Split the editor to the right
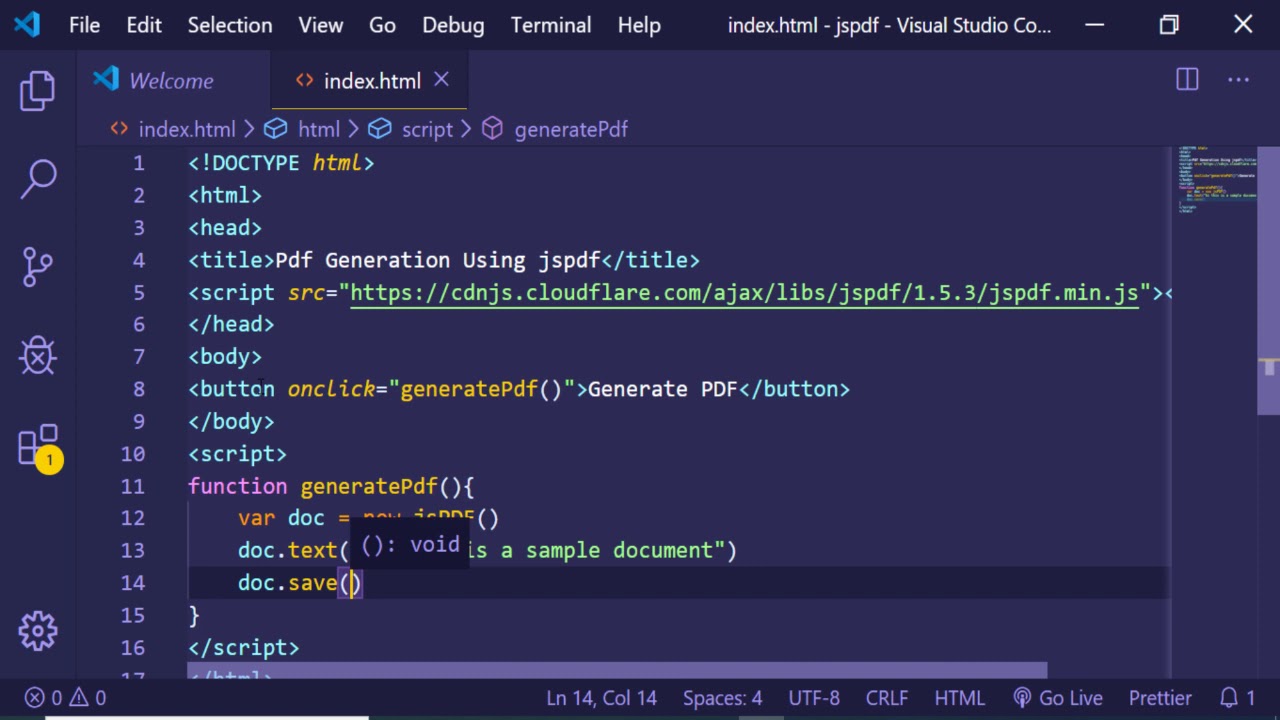 [x=1187, y=80]
